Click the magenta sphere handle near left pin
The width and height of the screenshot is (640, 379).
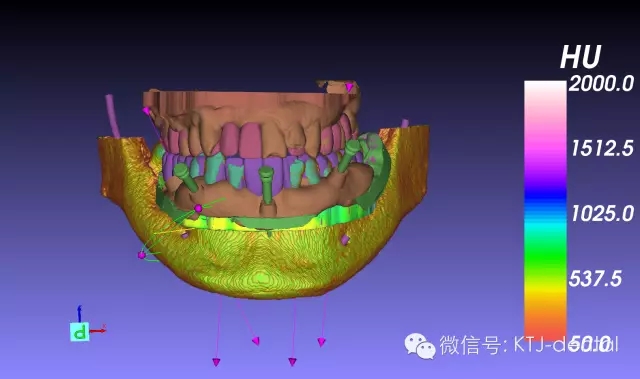pos(198,208)
